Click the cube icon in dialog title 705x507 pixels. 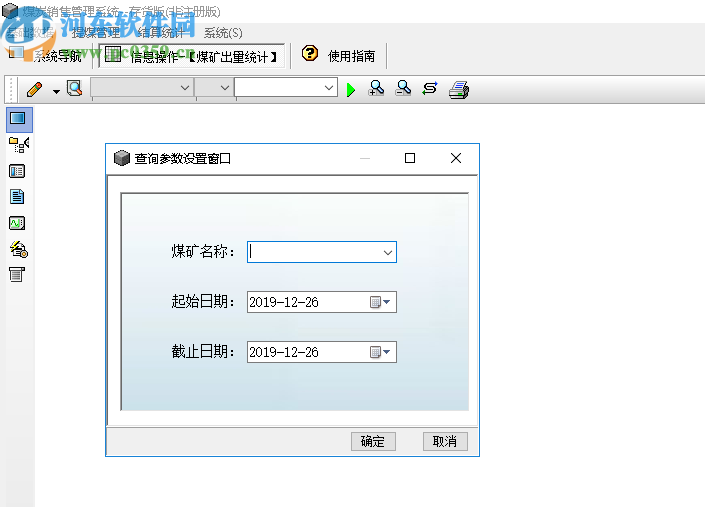click(x=122, y=158)
